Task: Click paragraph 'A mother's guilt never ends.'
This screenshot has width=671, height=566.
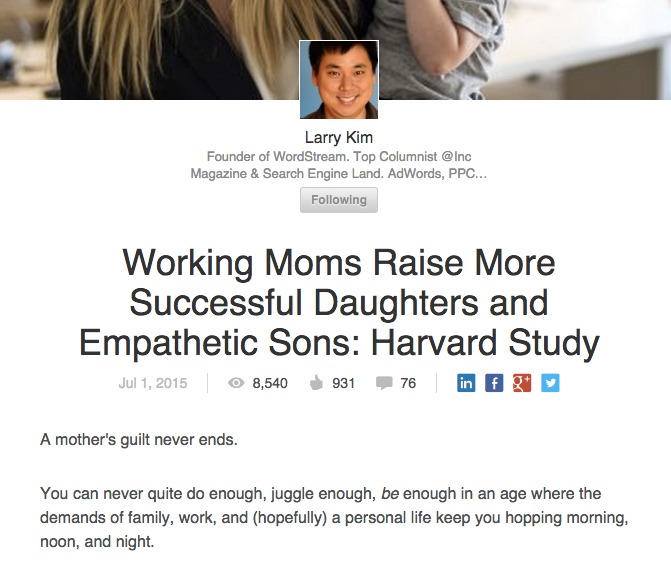Action: coord(139,440)
